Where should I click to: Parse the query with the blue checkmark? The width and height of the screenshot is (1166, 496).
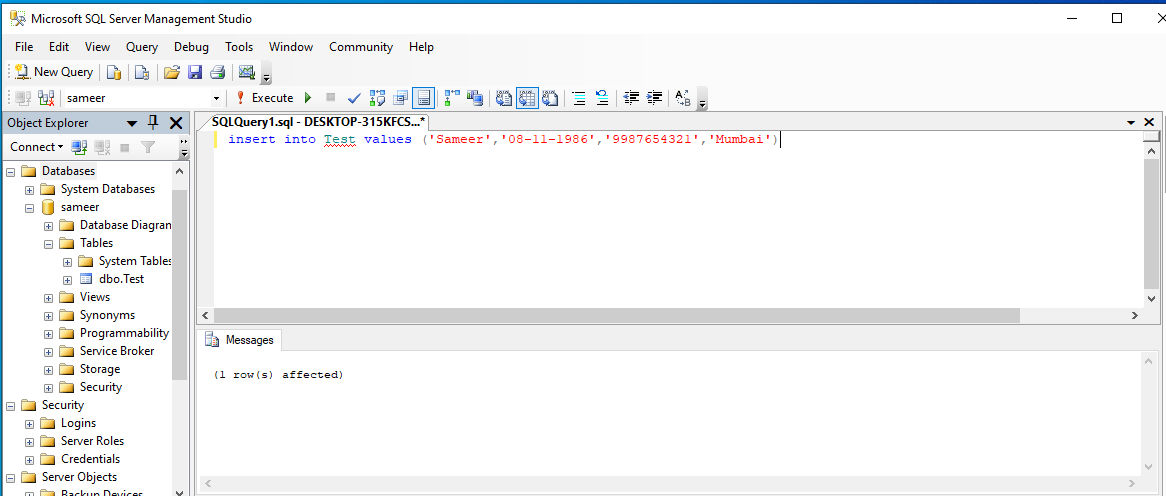354,97
